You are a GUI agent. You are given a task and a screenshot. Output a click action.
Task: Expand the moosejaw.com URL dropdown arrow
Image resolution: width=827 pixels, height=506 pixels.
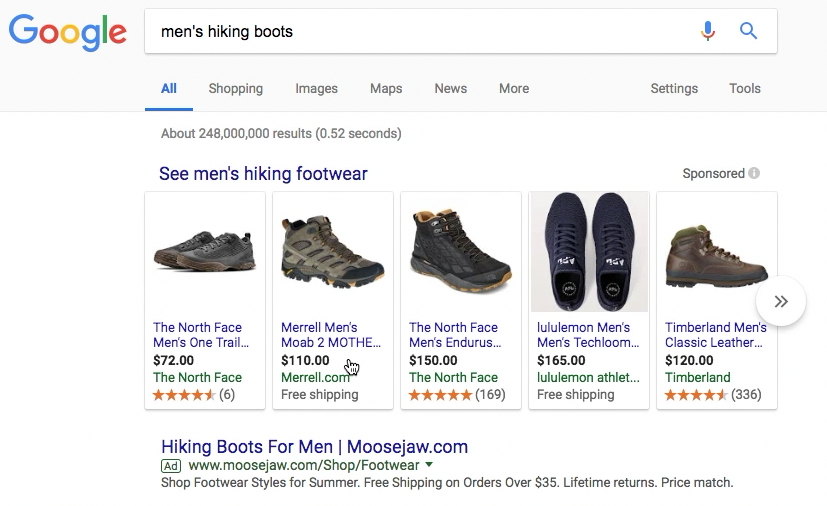tap(429, 465)
